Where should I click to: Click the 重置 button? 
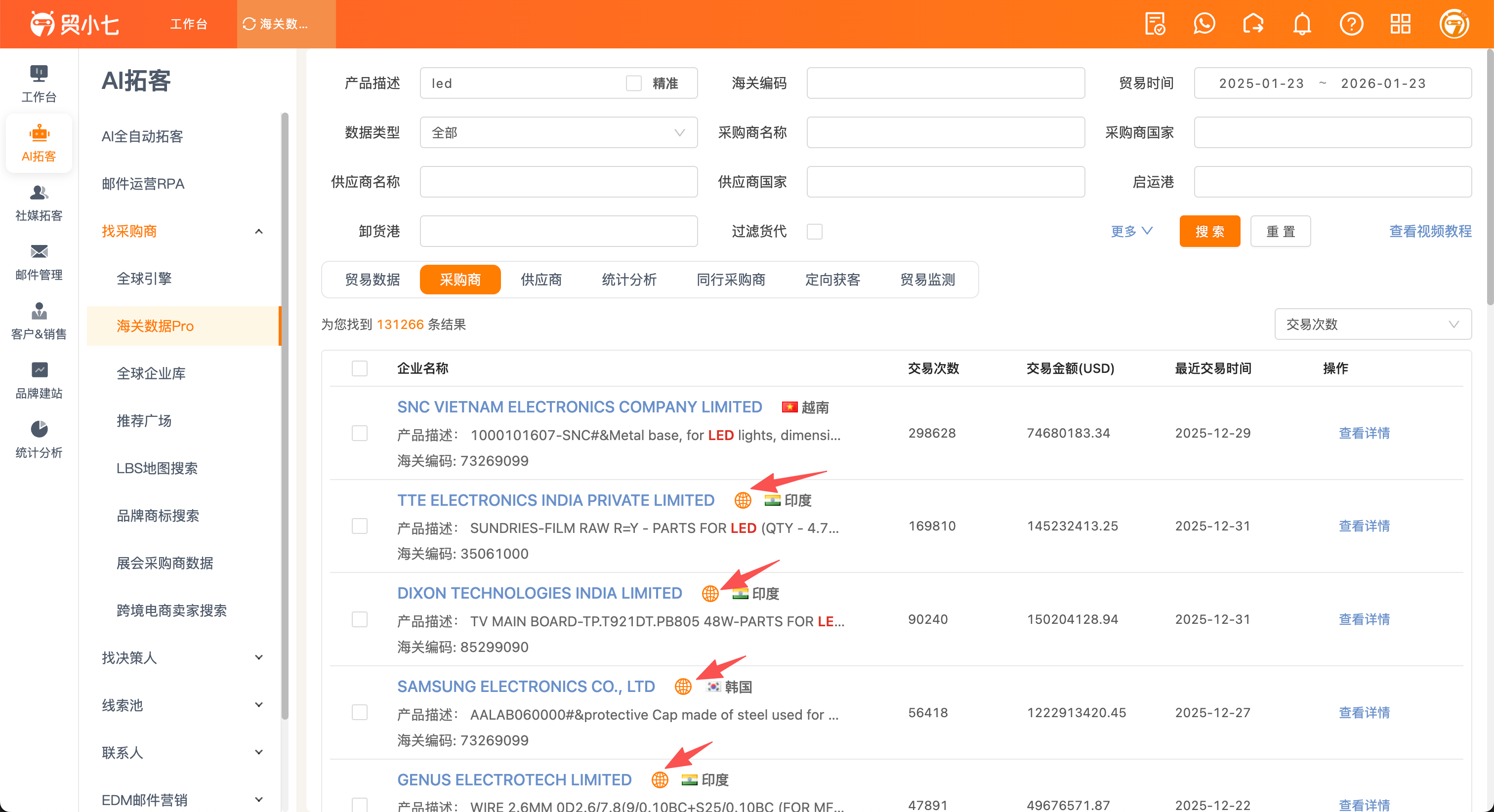tap(1281, 232)
